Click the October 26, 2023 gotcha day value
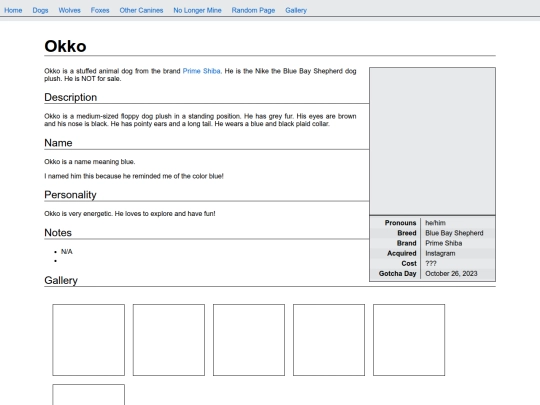Viewport: 540px width, 405px height. (x=451, y=273)
